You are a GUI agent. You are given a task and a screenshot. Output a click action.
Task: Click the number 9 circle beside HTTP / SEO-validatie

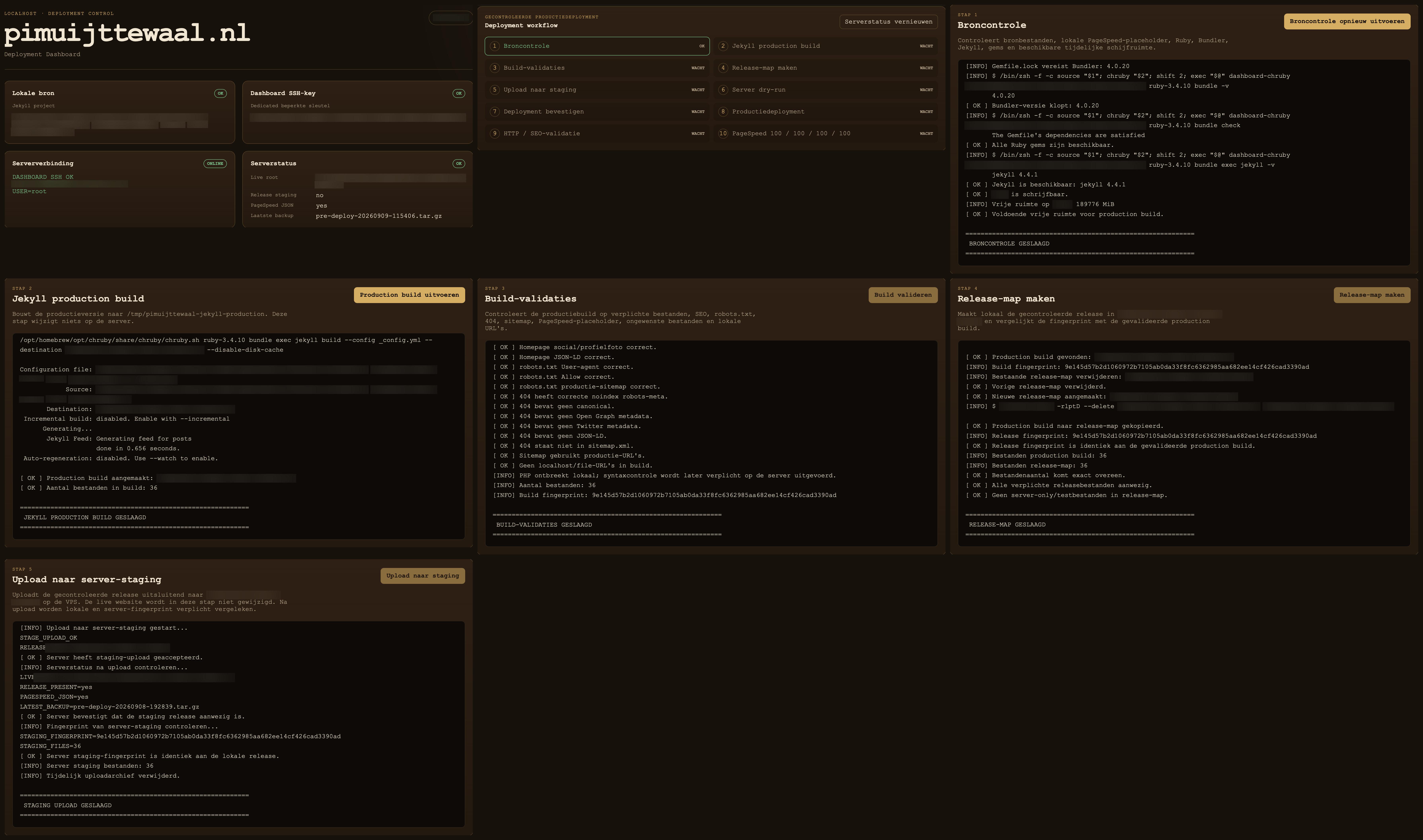coord(495,134)
